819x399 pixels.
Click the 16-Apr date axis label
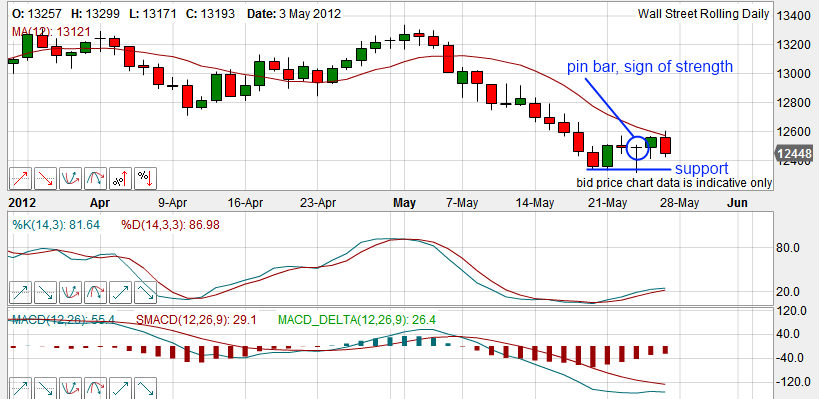[245, 203]
